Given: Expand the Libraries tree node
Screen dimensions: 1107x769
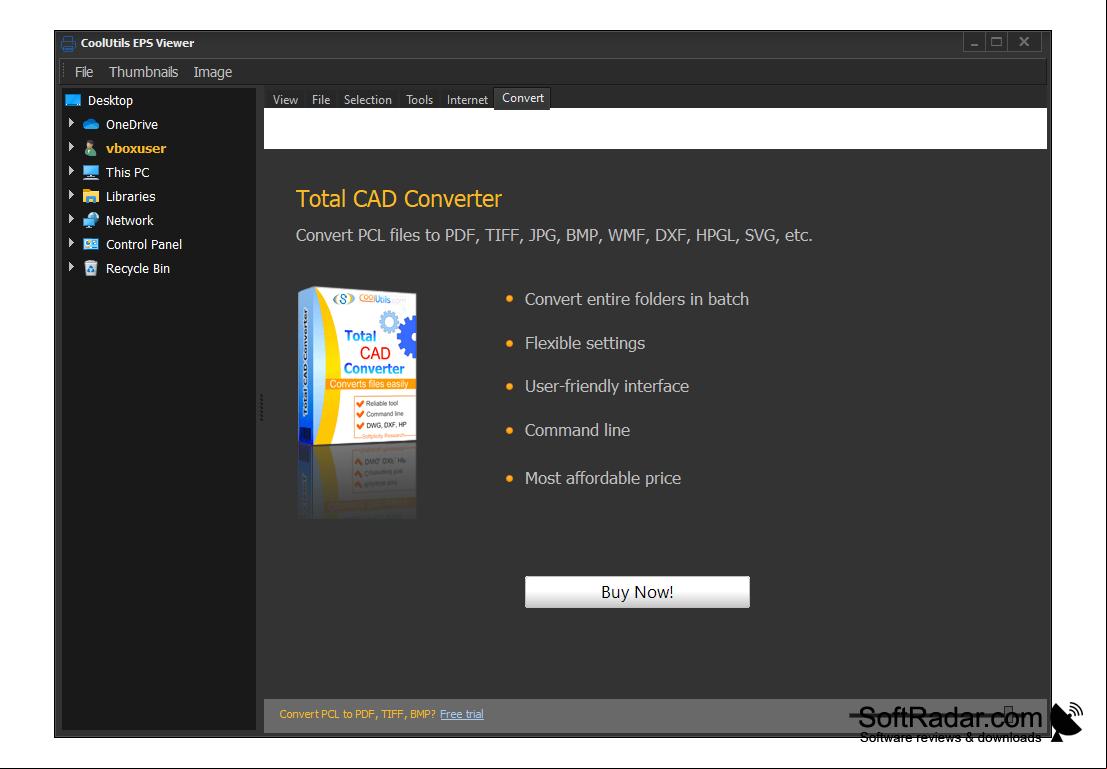Looking at the screenshot, I should [x=71, y=196].
